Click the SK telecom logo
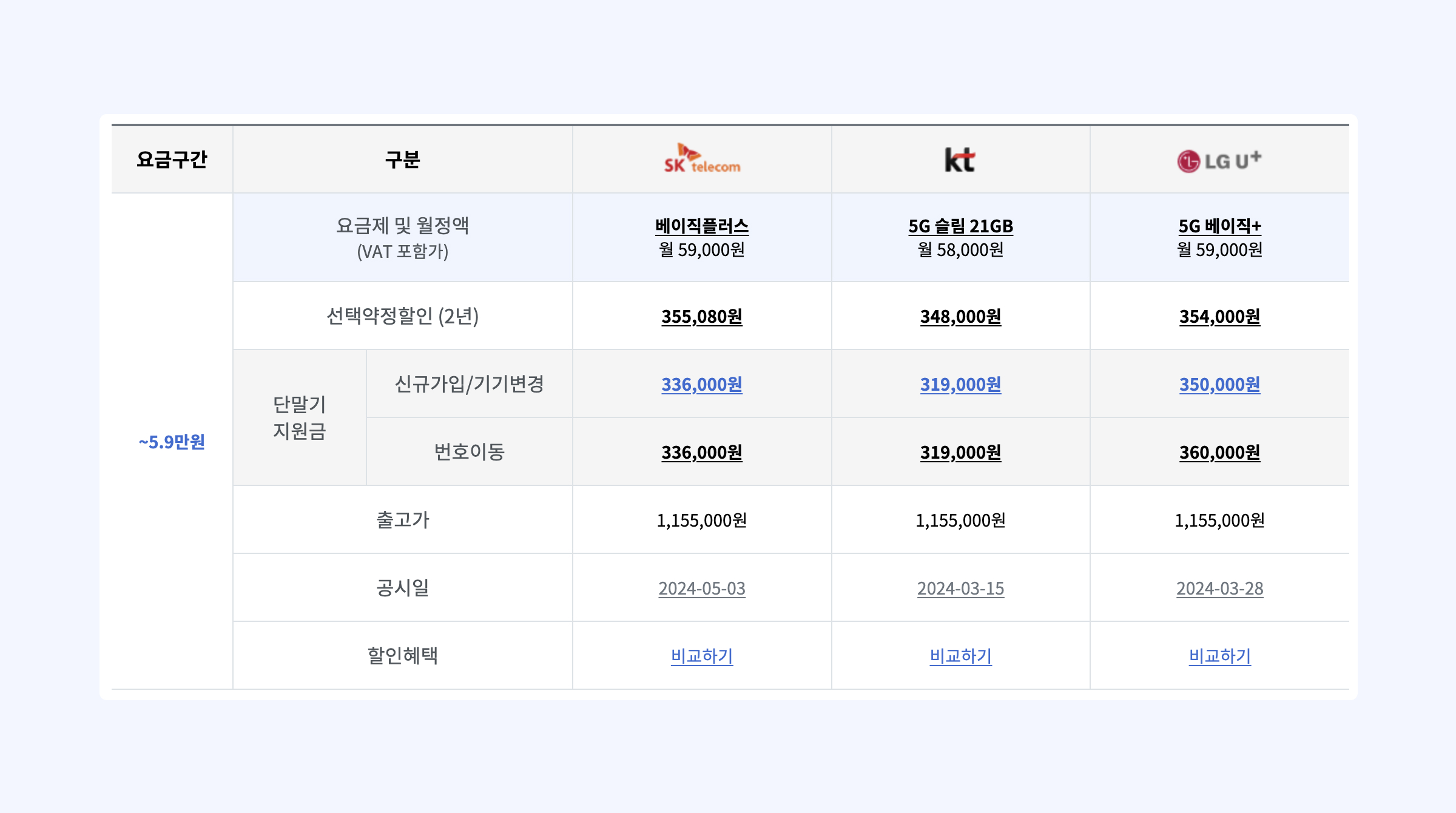1456x813 pixels. point(702,159)
